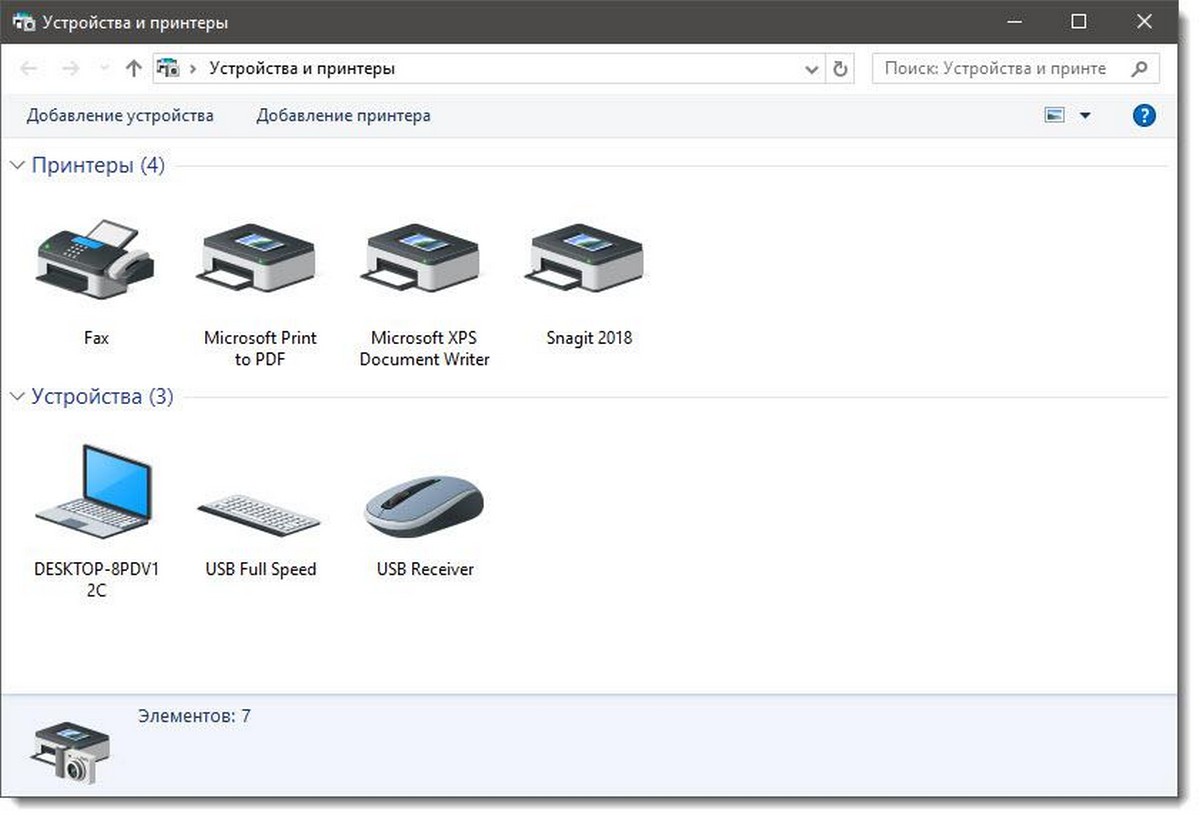
Task: Select the USB Full Speed keyboard
Action: tap(260, 512)
